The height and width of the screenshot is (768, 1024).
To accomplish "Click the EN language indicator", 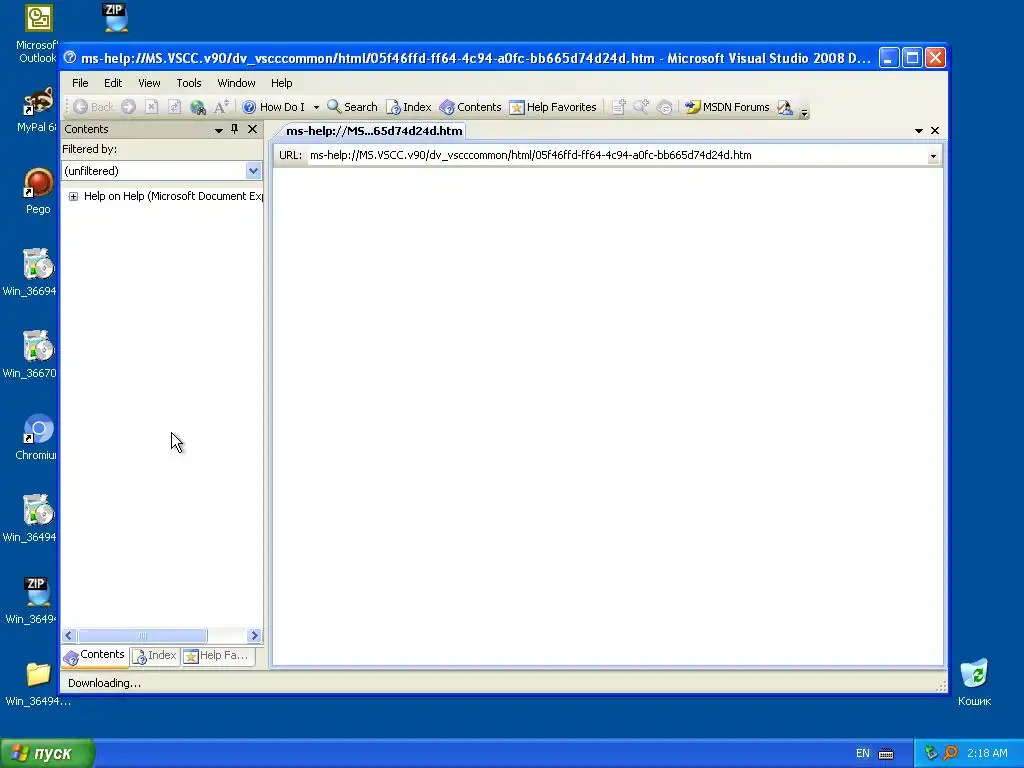I will [863, 754].
